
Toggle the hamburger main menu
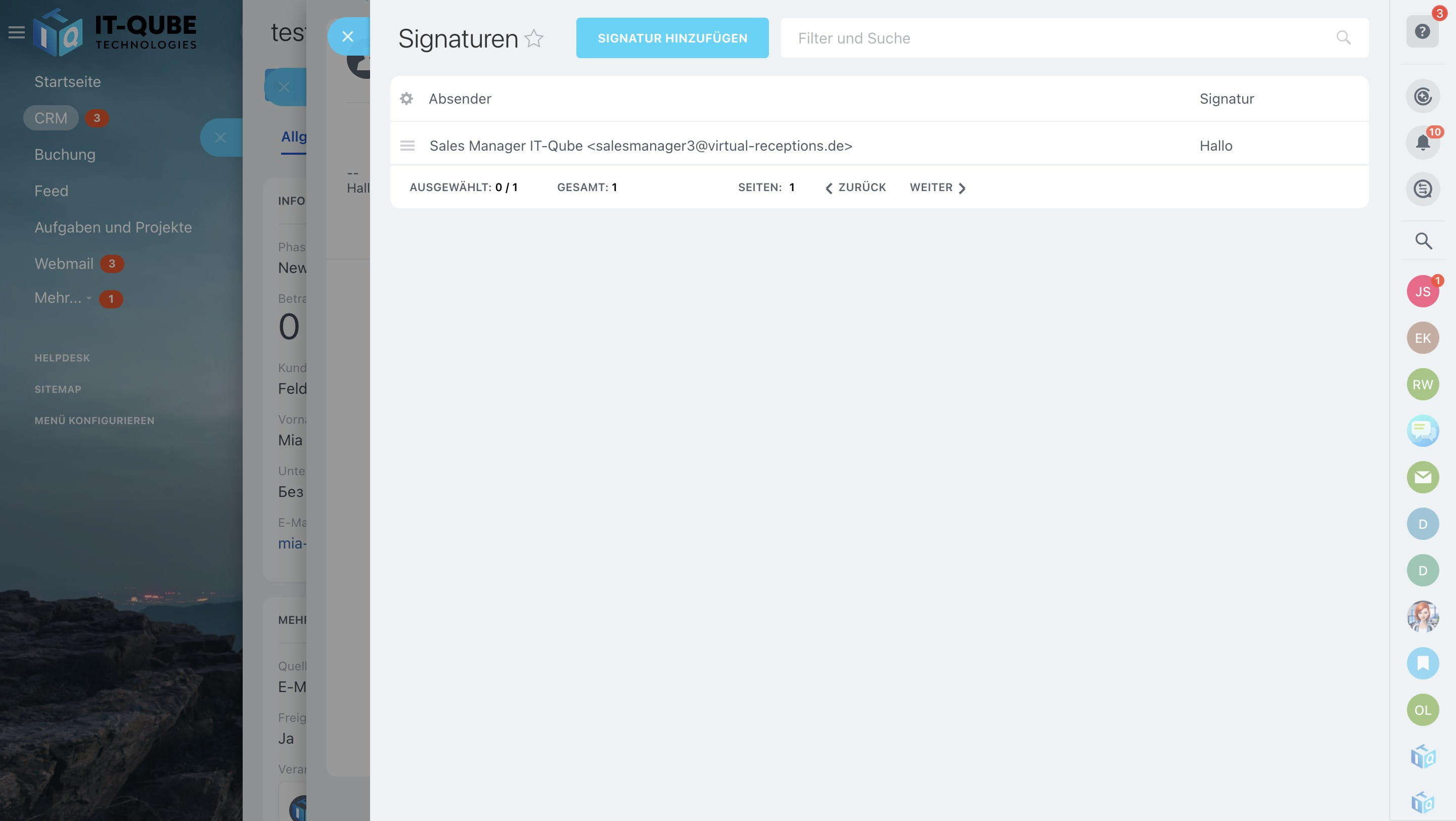[x=16, y=32]
